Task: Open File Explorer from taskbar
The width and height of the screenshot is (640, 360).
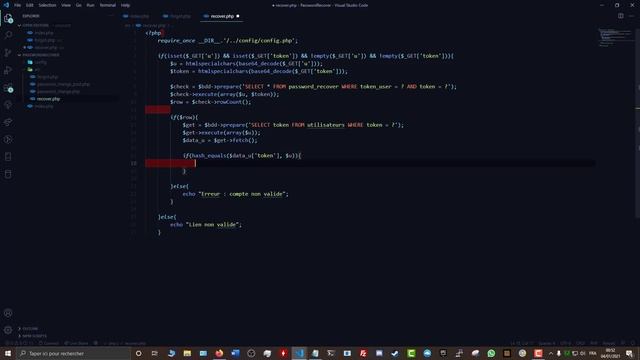Action: click(187, 353)
